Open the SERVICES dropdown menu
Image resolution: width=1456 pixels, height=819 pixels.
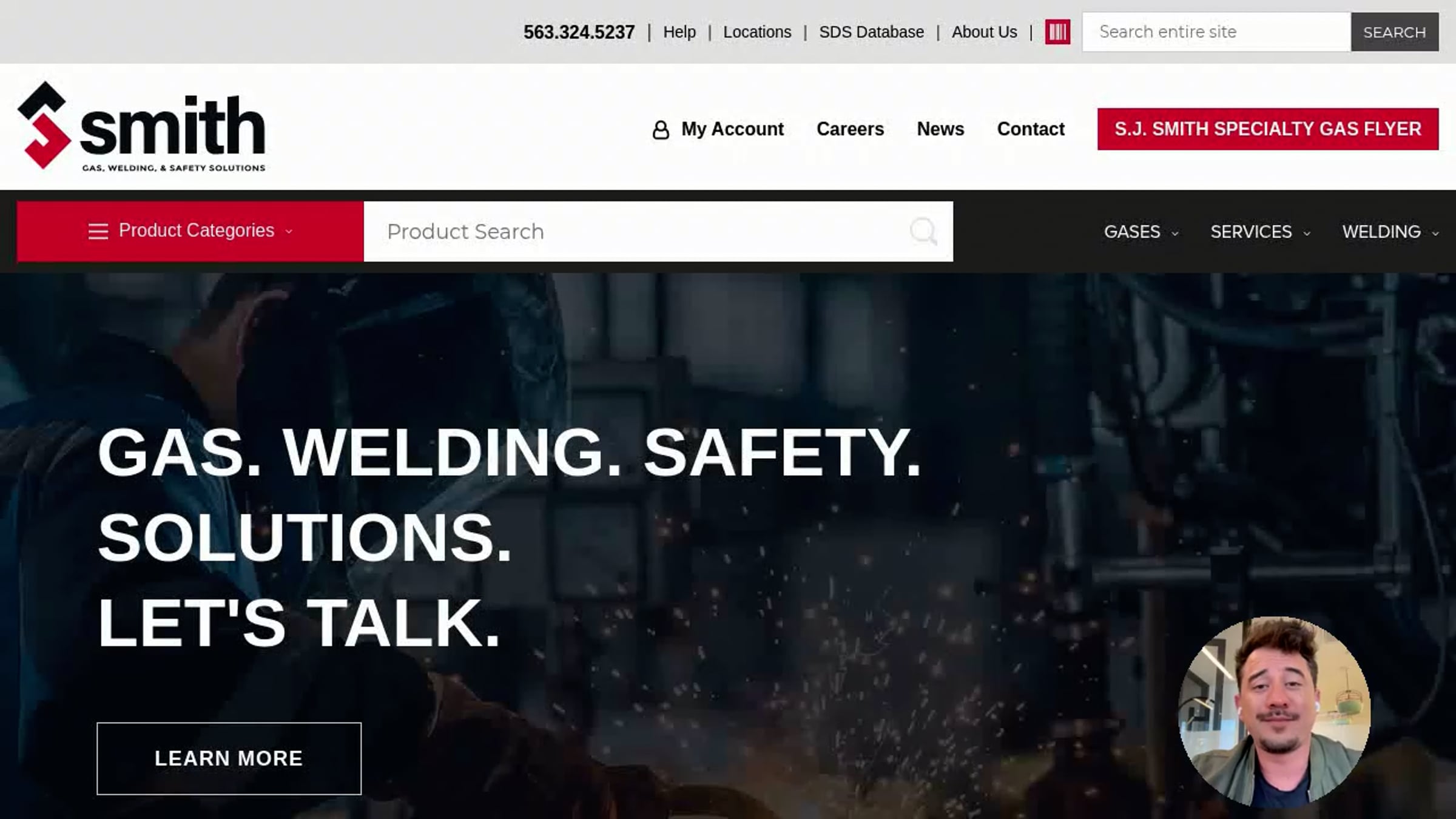point(1261,232)
